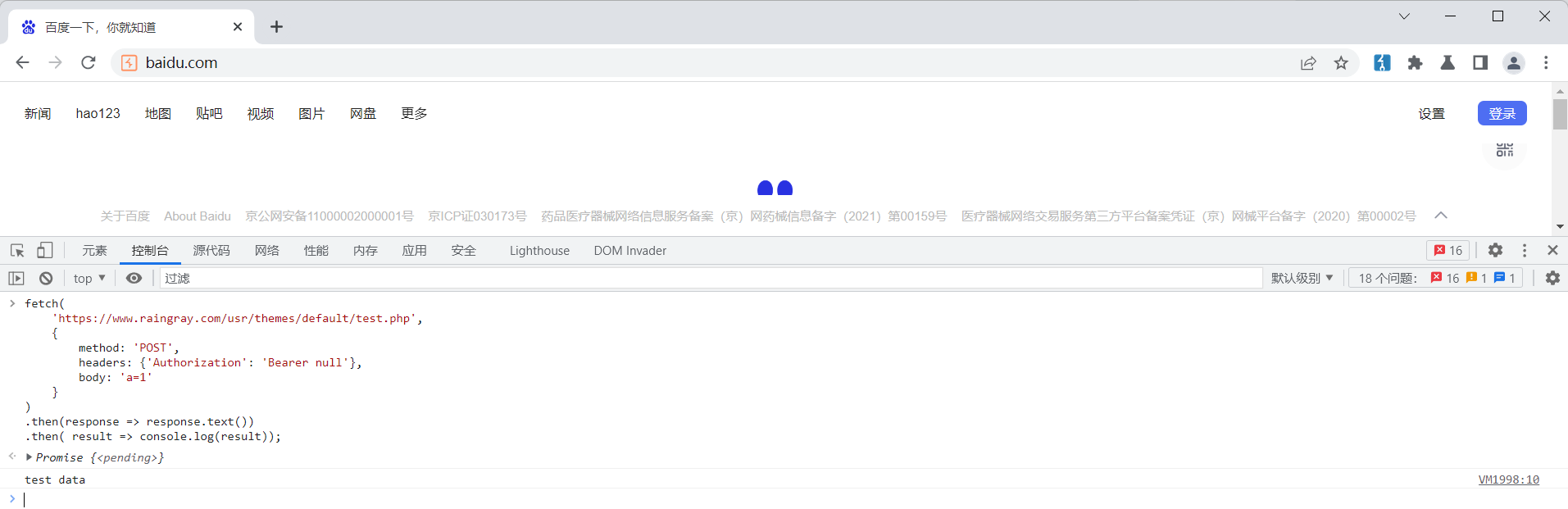The width and height of the screenshot is (1568, 509).
Task: Click the inspect element picker icon
Action: pos(17,250)
